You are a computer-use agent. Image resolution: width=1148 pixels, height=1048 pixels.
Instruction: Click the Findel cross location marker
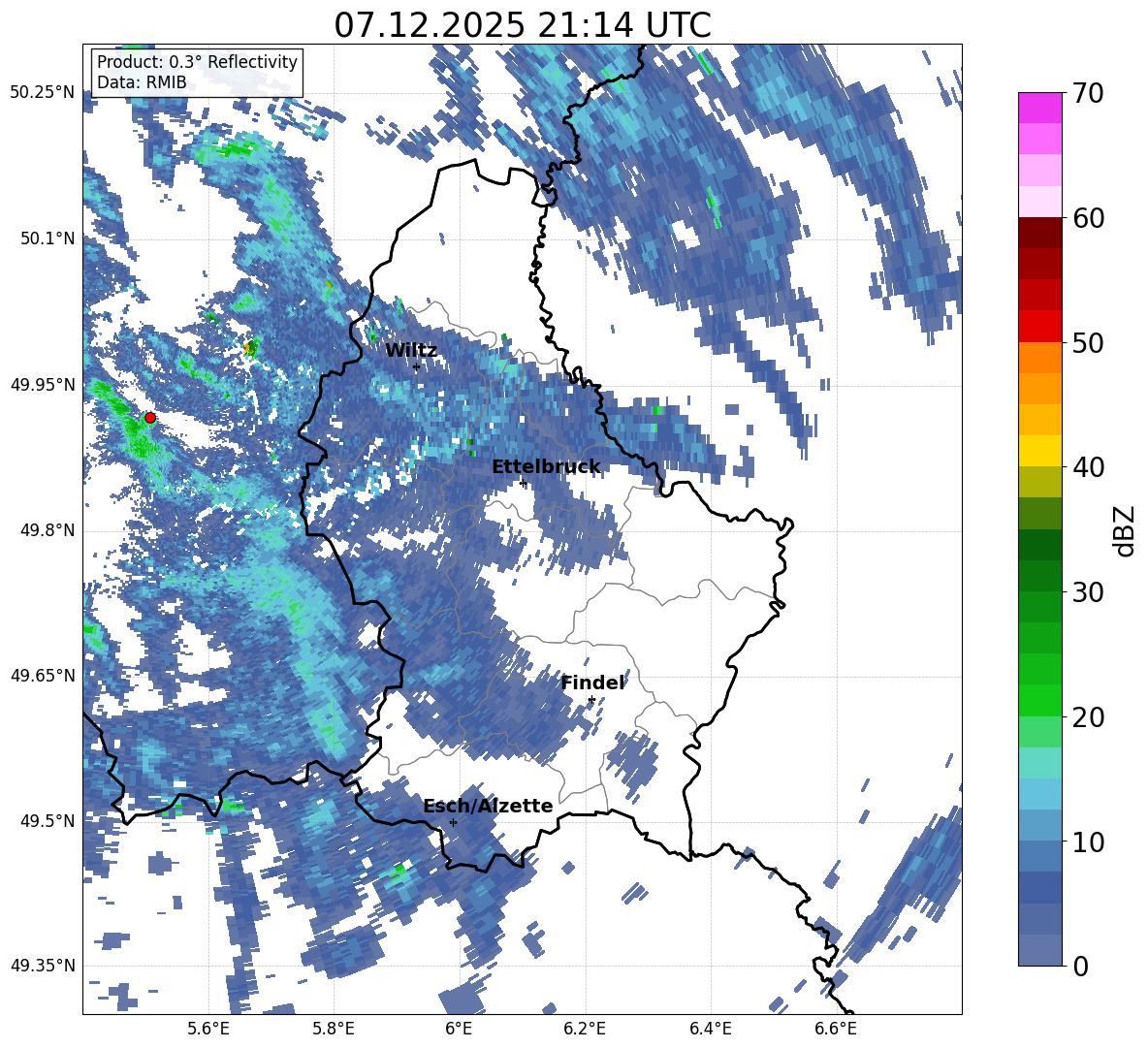[x=591, y=700]
